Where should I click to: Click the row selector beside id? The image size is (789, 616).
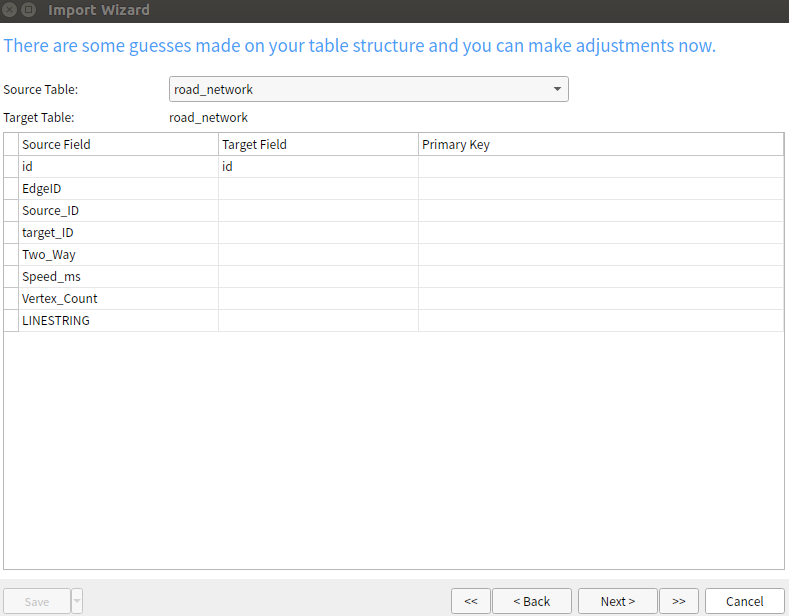point(11,167)
